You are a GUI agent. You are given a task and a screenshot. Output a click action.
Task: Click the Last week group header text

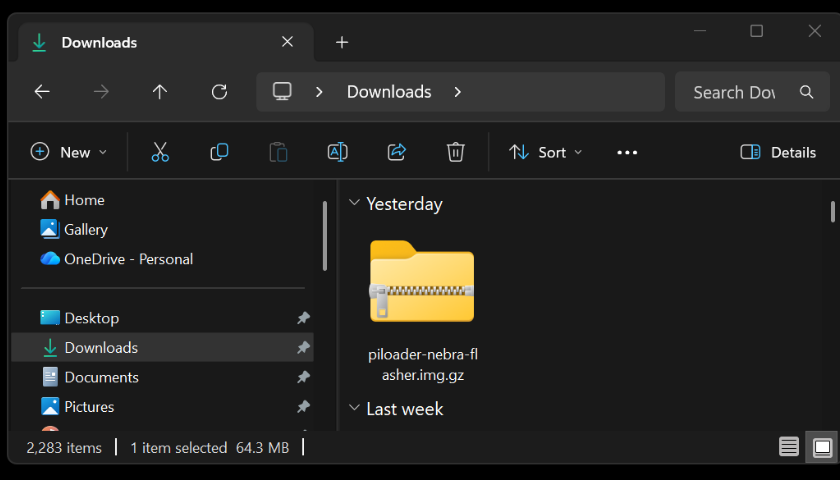405,409
